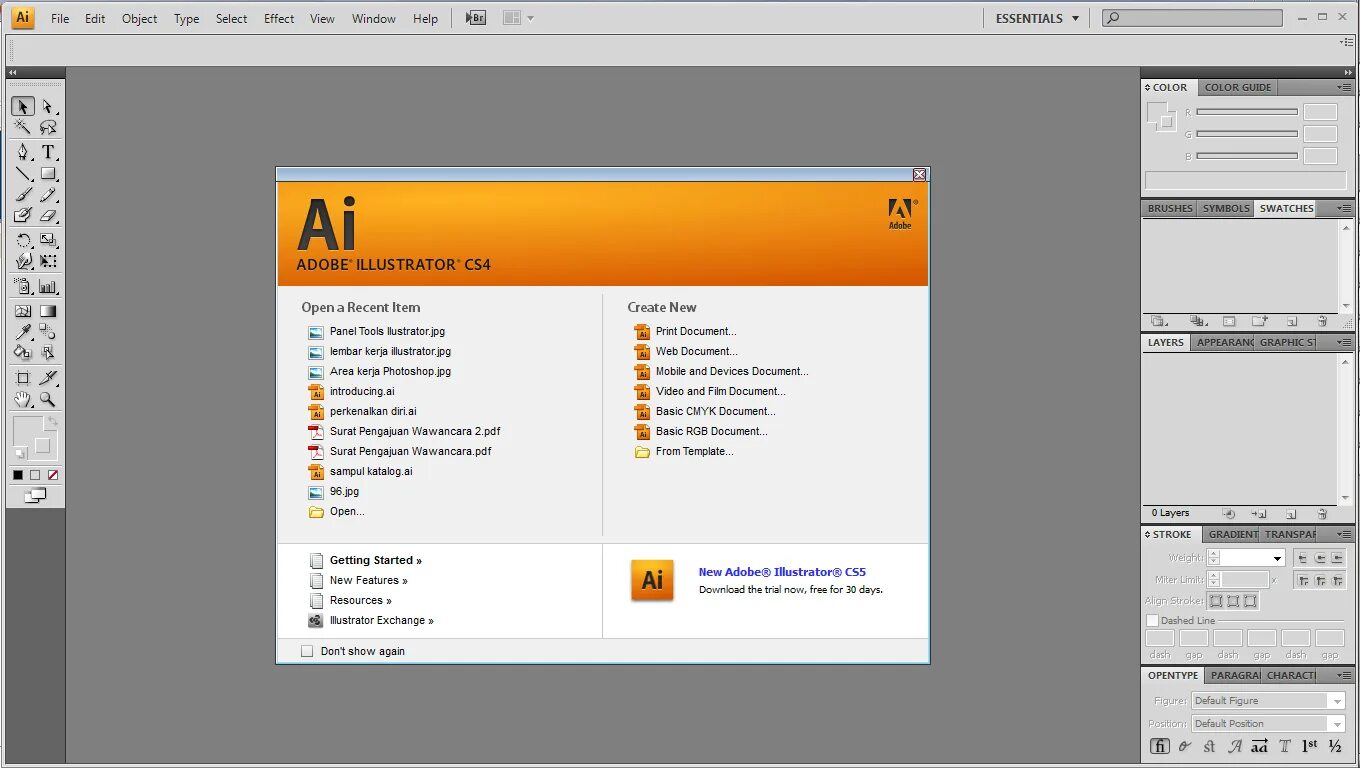Select the Pen tool
The height and width of the screenshot is (768, 1360).
[23, 152]
